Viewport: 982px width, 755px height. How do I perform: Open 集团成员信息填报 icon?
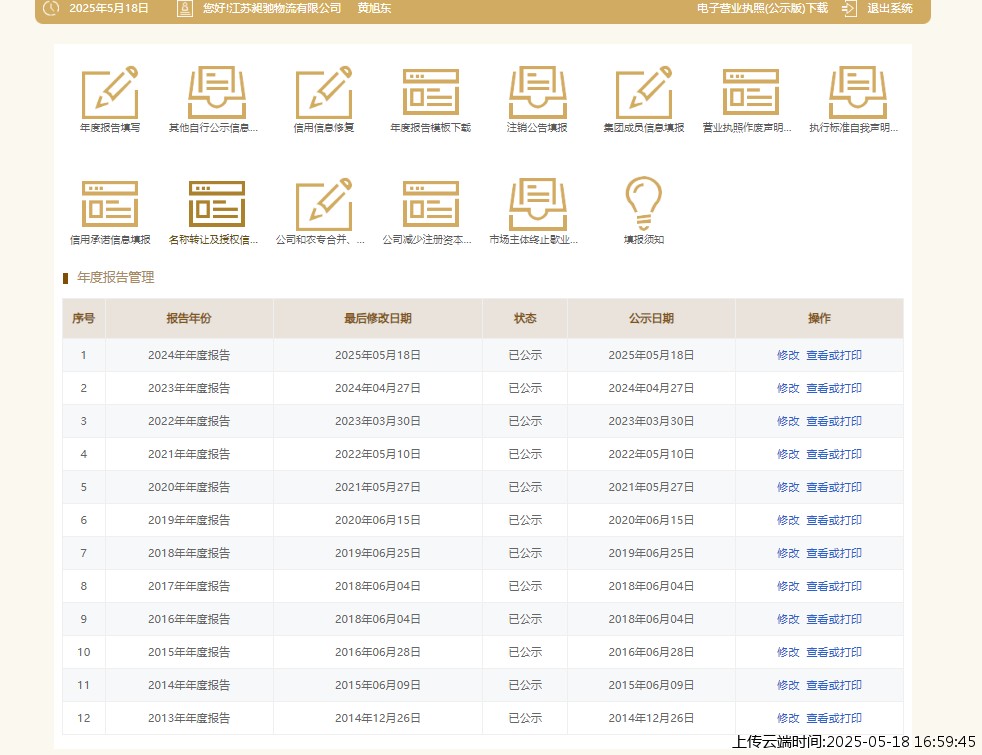[x=644, y=92]
